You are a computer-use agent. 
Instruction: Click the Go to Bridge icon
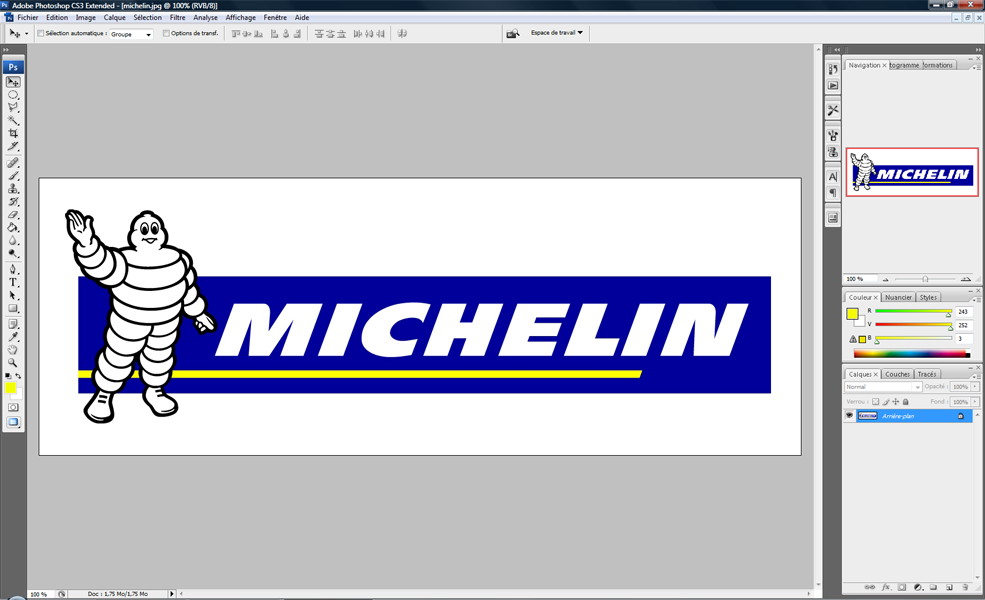(513, 33)
